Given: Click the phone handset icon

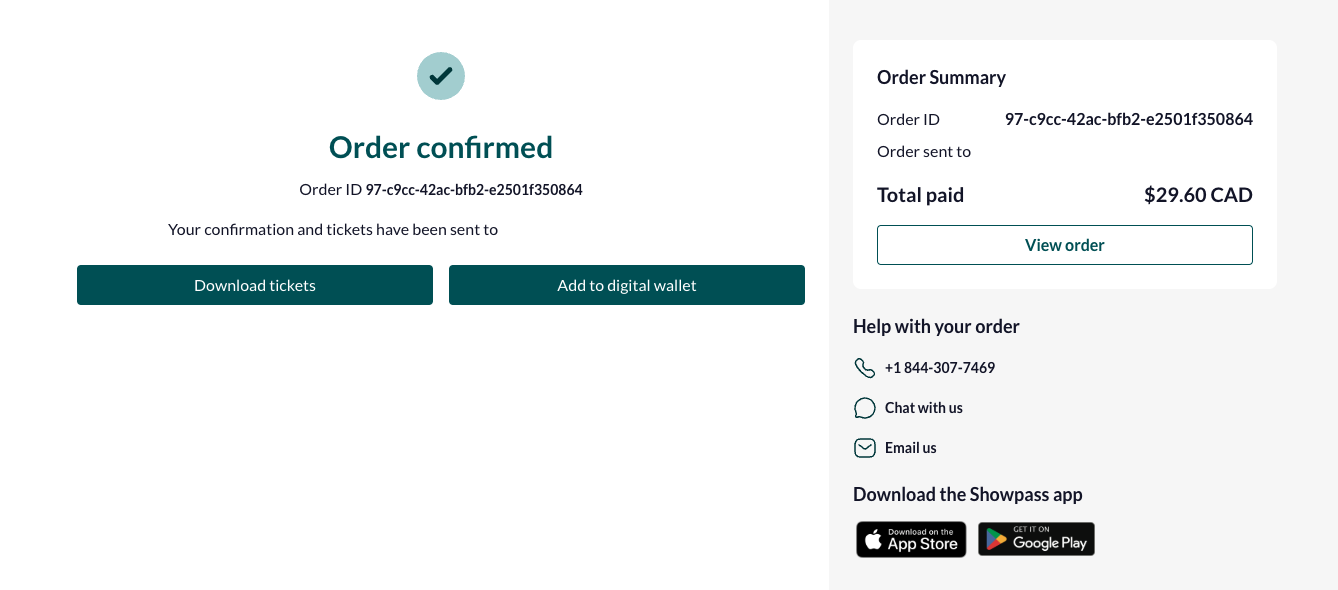Looking at the screenshot, I should (865, 368).
